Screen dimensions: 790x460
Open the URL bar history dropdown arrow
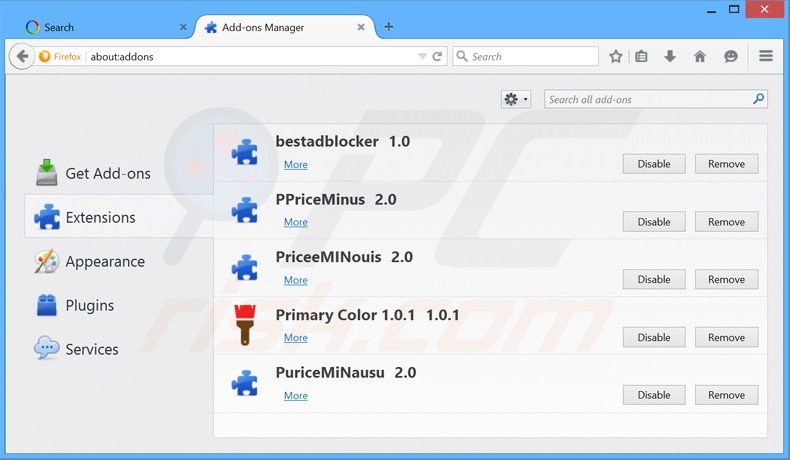point(422,56)
